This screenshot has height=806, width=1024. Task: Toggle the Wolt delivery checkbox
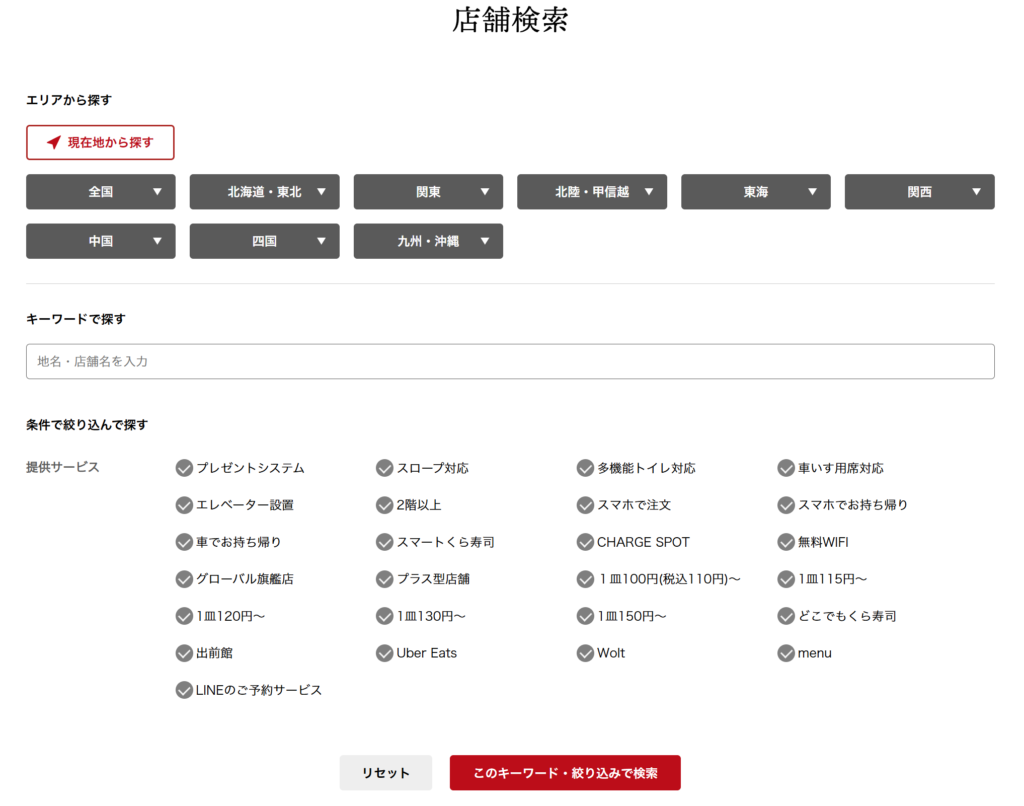click(x=585, y=653)
